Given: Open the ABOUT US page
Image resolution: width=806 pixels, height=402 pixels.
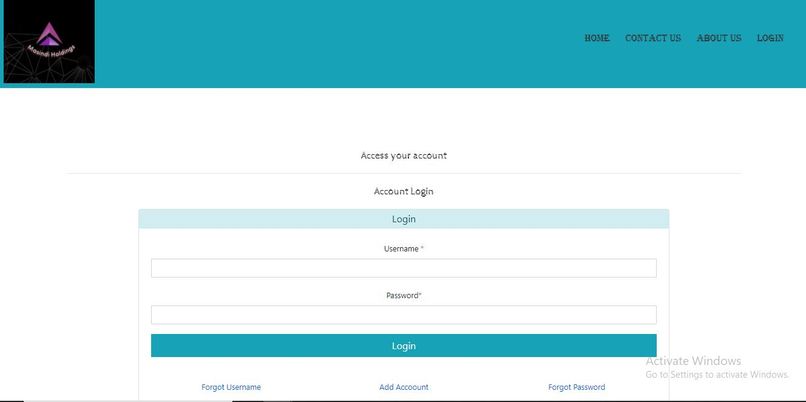Looking at the screenshot, I should point(719,38).
